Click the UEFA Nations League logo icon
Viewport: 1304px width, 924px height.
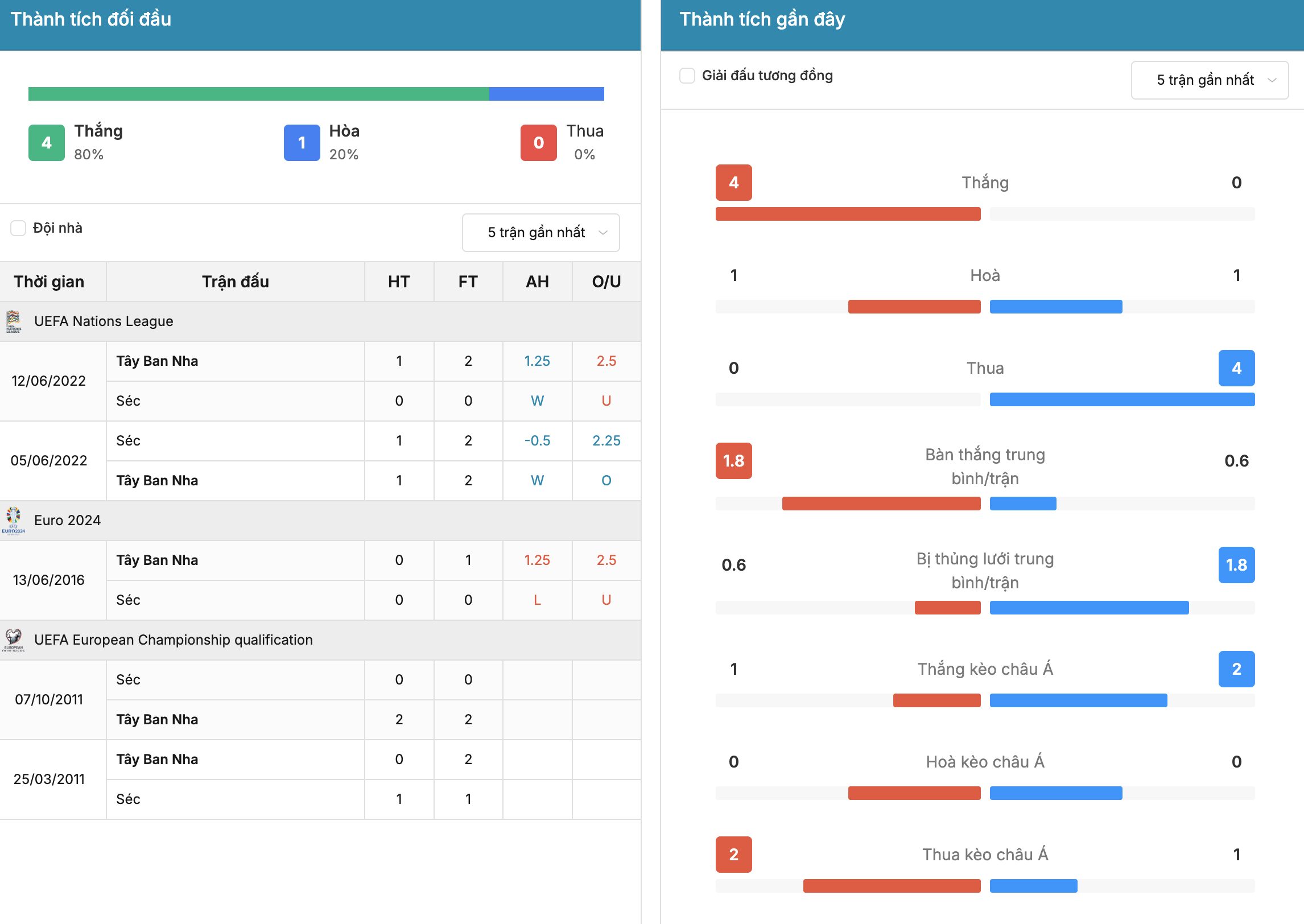tap(14, 321)
